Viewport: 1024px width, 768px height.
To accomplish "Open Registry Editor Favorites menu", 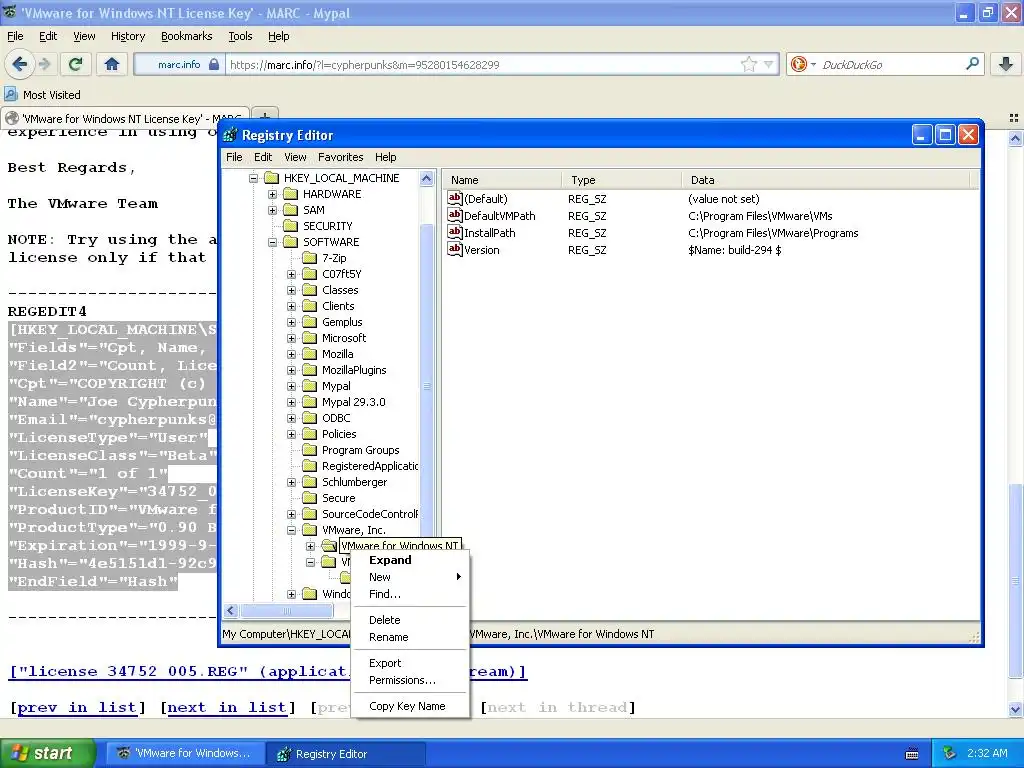I will [x=340, y=157].
